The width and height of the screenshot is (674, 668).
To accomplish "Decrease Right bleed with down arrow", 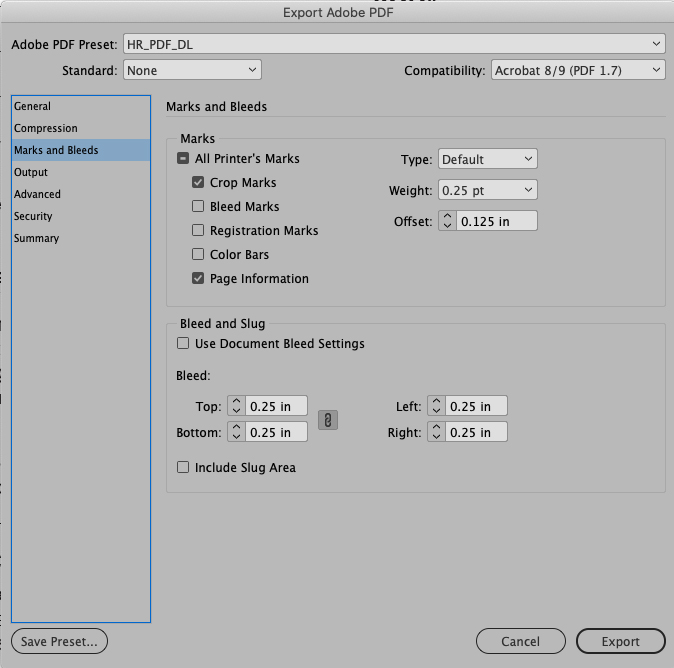I will click(436, 436).
